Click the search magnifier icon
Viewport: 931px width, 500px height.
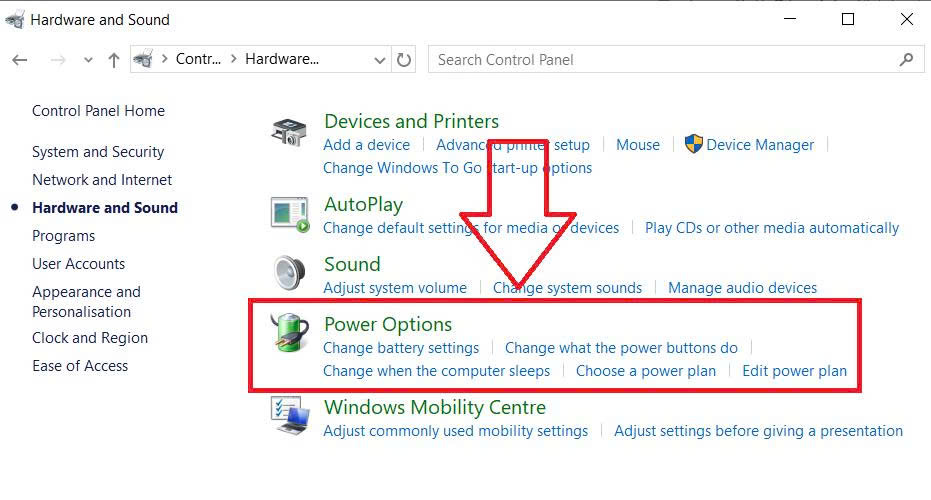pyautogui.click(x=906, y=59)
